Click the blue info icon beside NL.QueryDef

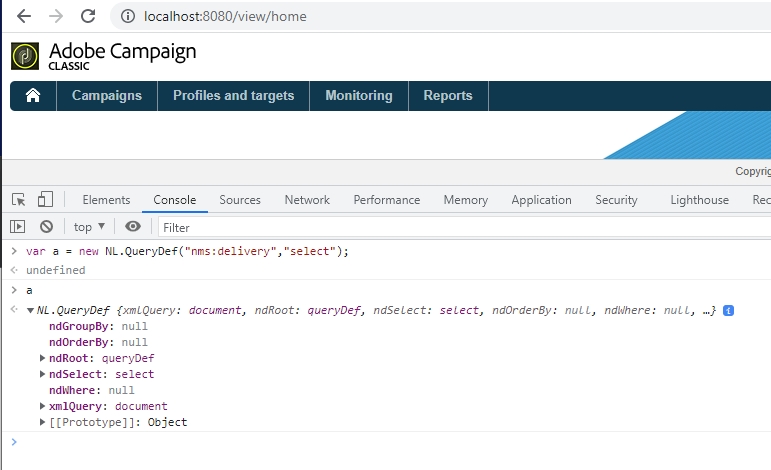tap(728, 311)
